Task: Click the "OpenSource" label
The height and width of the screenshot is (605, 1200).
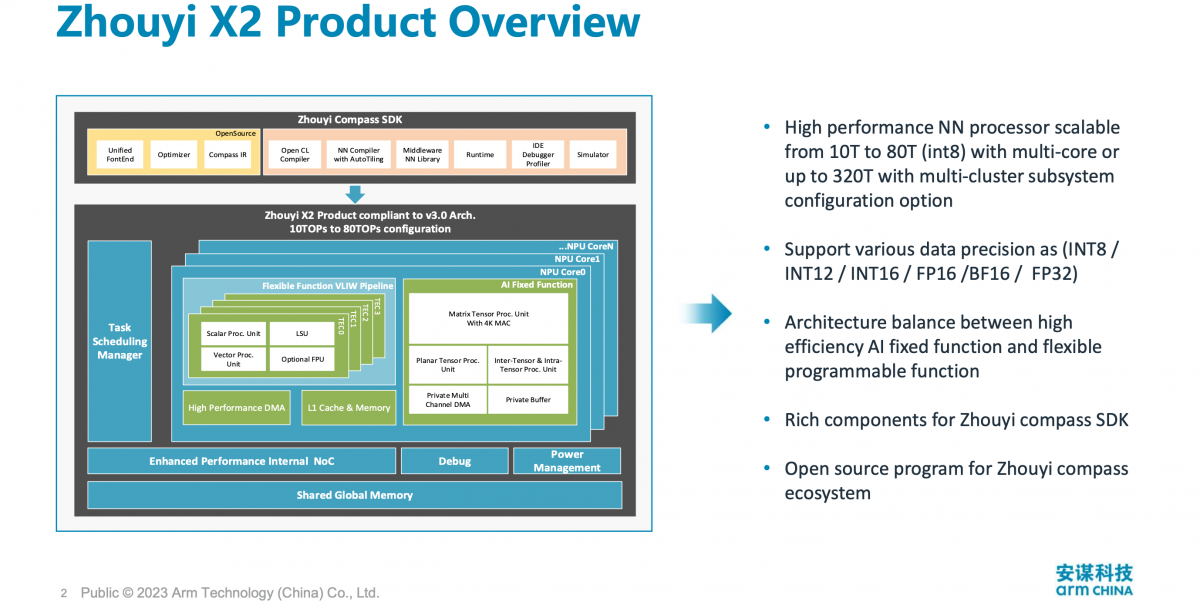Action: tap(236, 133)
